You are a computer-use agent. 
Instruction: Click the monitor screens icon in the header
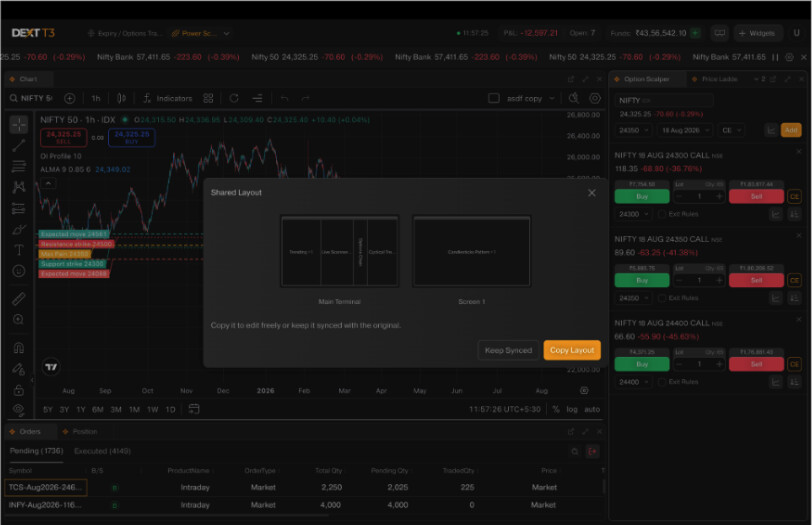click(719, 33)
